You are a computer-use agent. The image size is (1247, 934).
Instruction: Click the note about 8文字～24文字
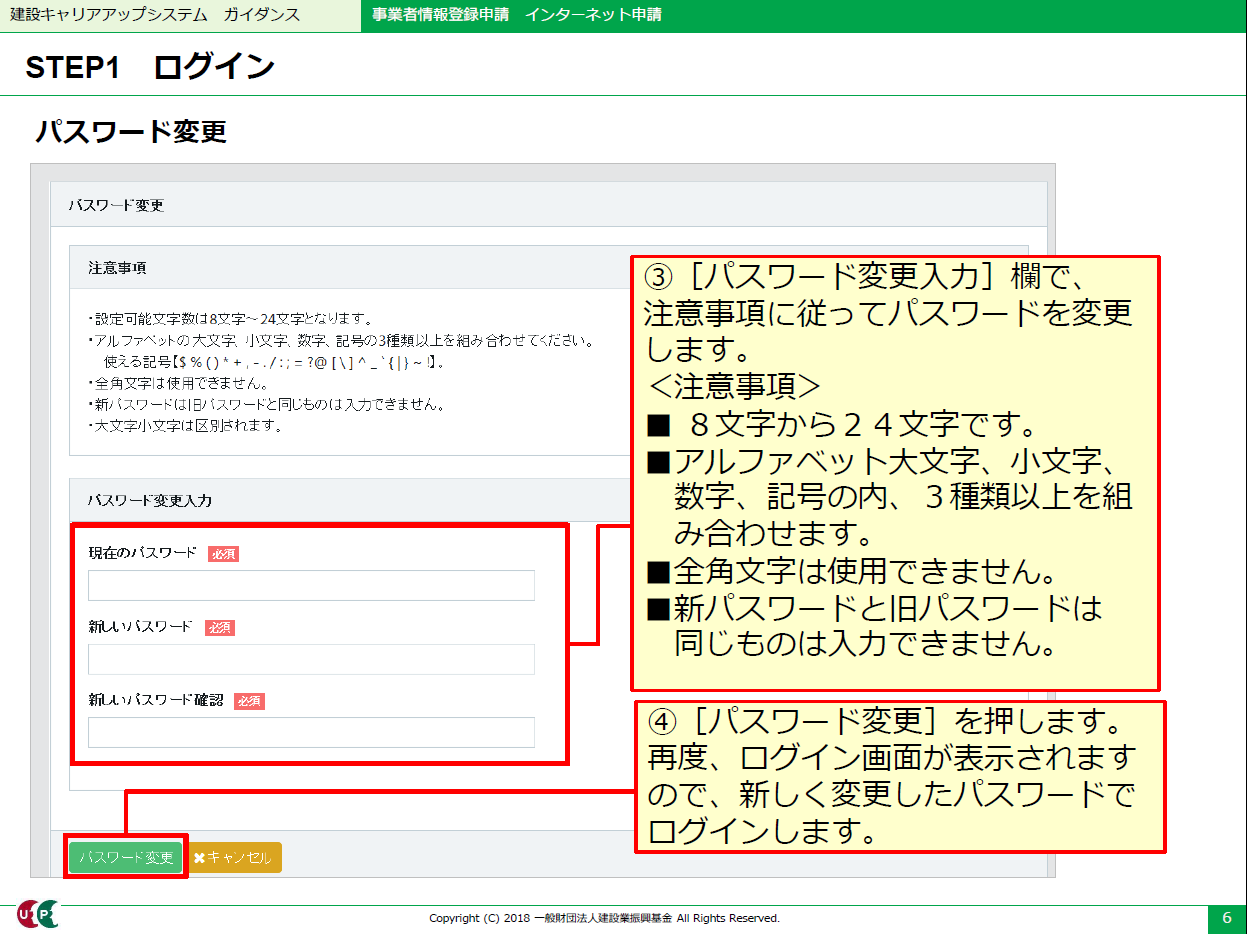pyautogui.click(x=229, y=320)
